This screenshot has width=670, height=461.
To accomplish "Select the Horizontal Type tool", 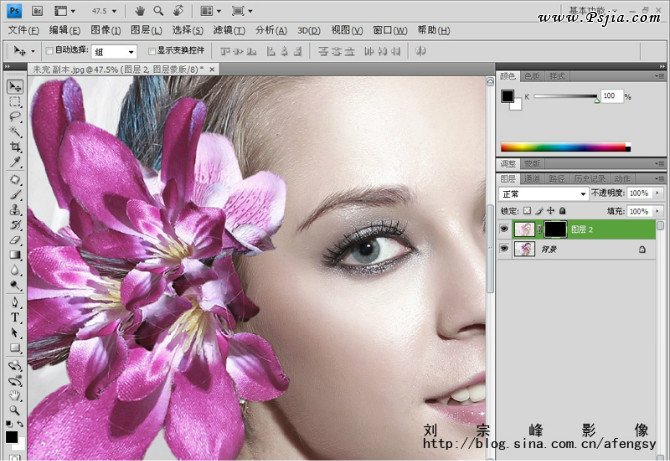I will point(15,317).
